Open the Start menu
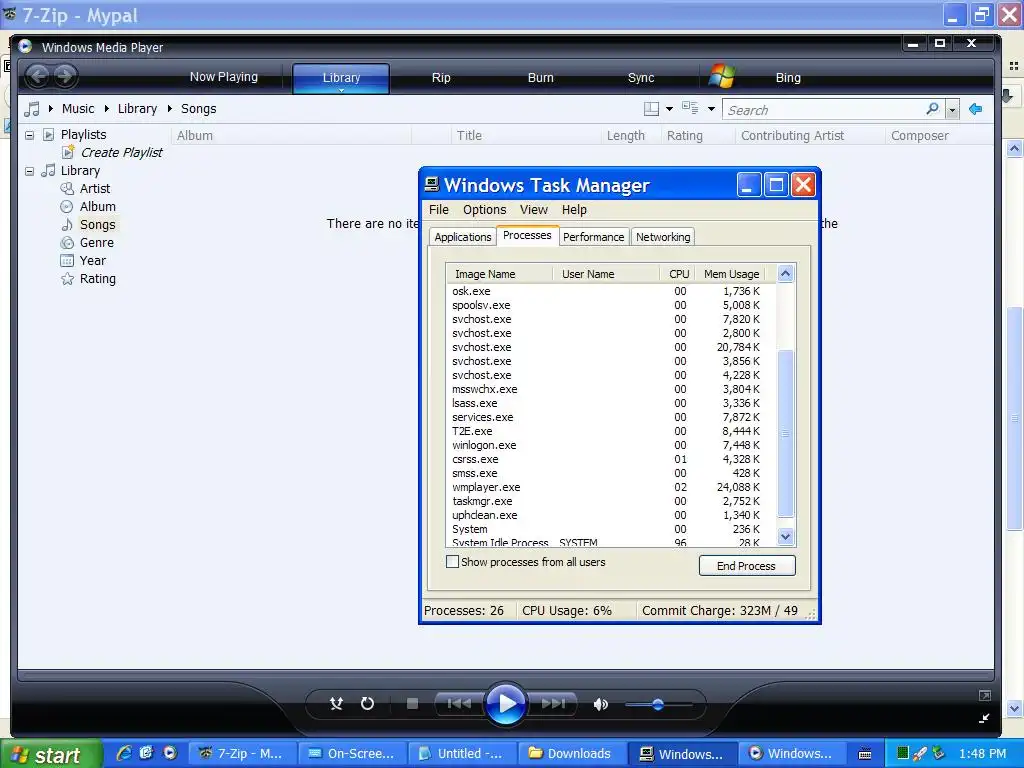 [51, 755]
